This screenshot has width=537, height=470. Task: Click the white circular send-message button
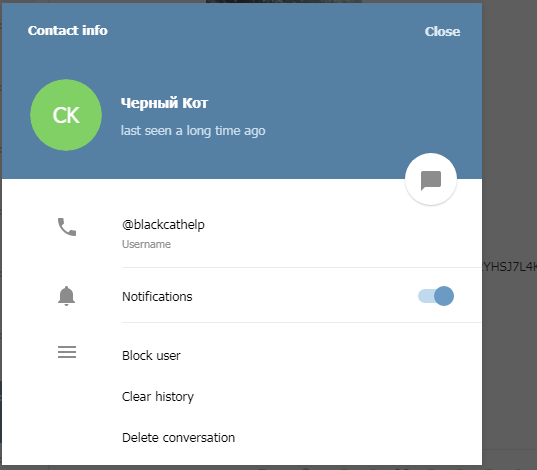(431, 179)
